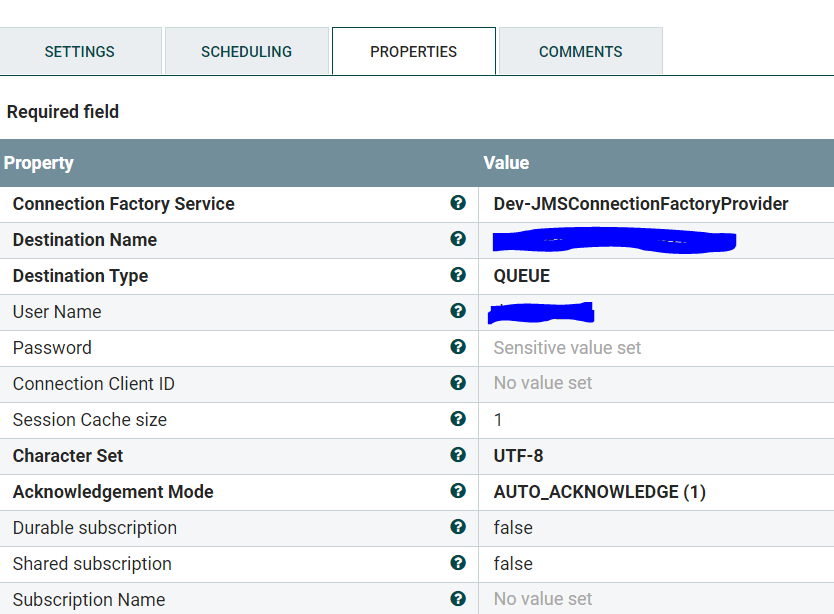Click help icon next to Destination Type

458,275
